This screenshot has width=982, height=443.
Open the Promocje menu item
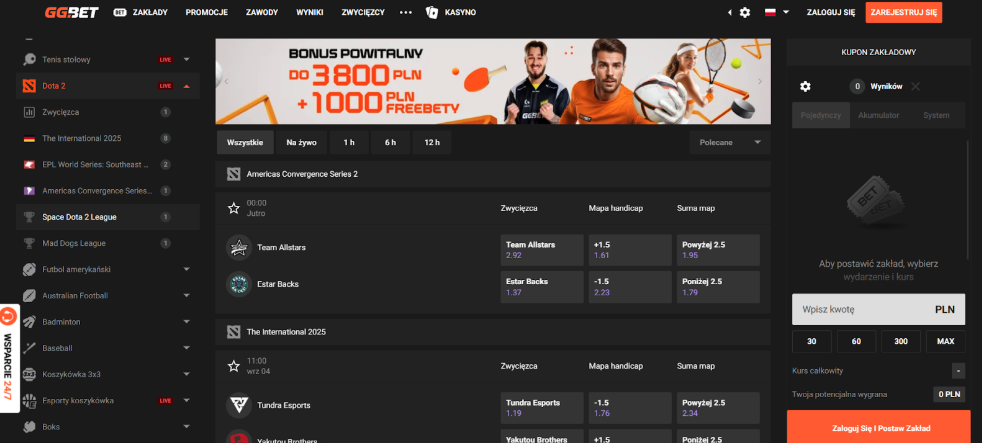point(207,13)
